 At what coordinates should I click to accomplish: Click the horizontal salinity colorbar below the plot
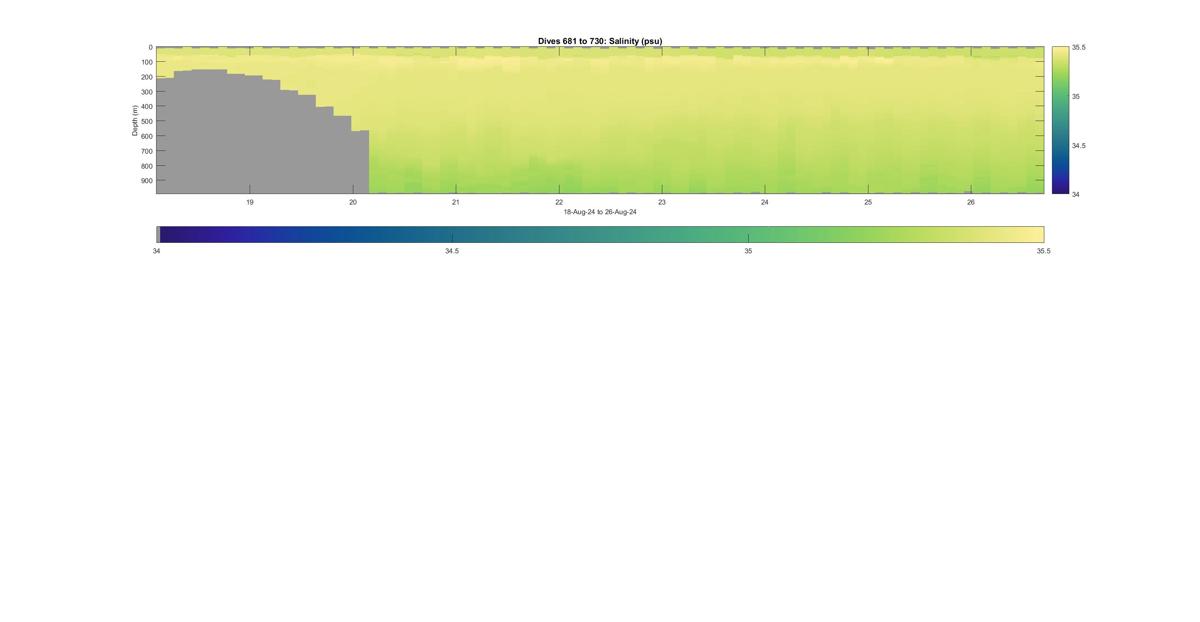(600, 234)
